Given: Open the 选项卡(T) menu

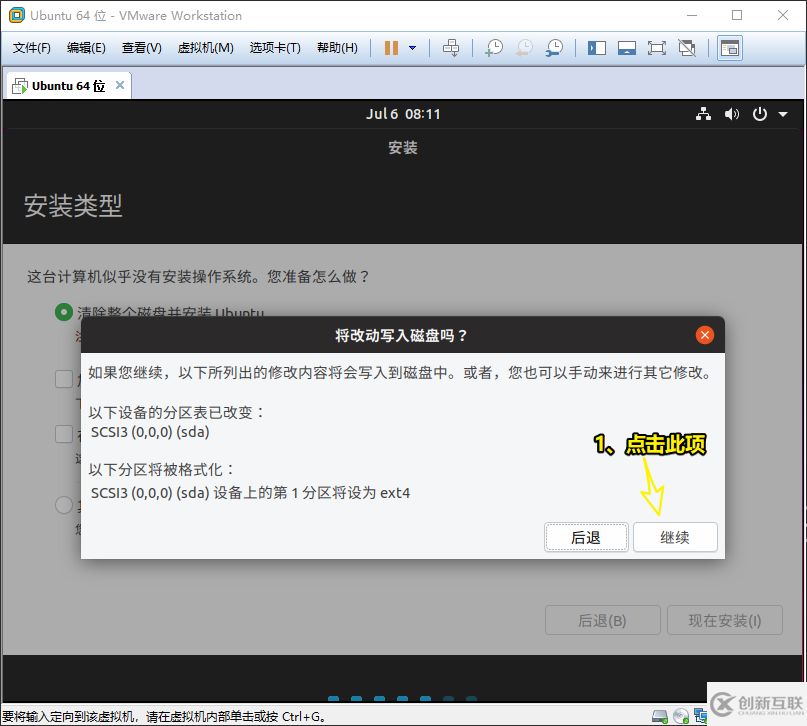Looking at the screenshot, I should point(275,48).
